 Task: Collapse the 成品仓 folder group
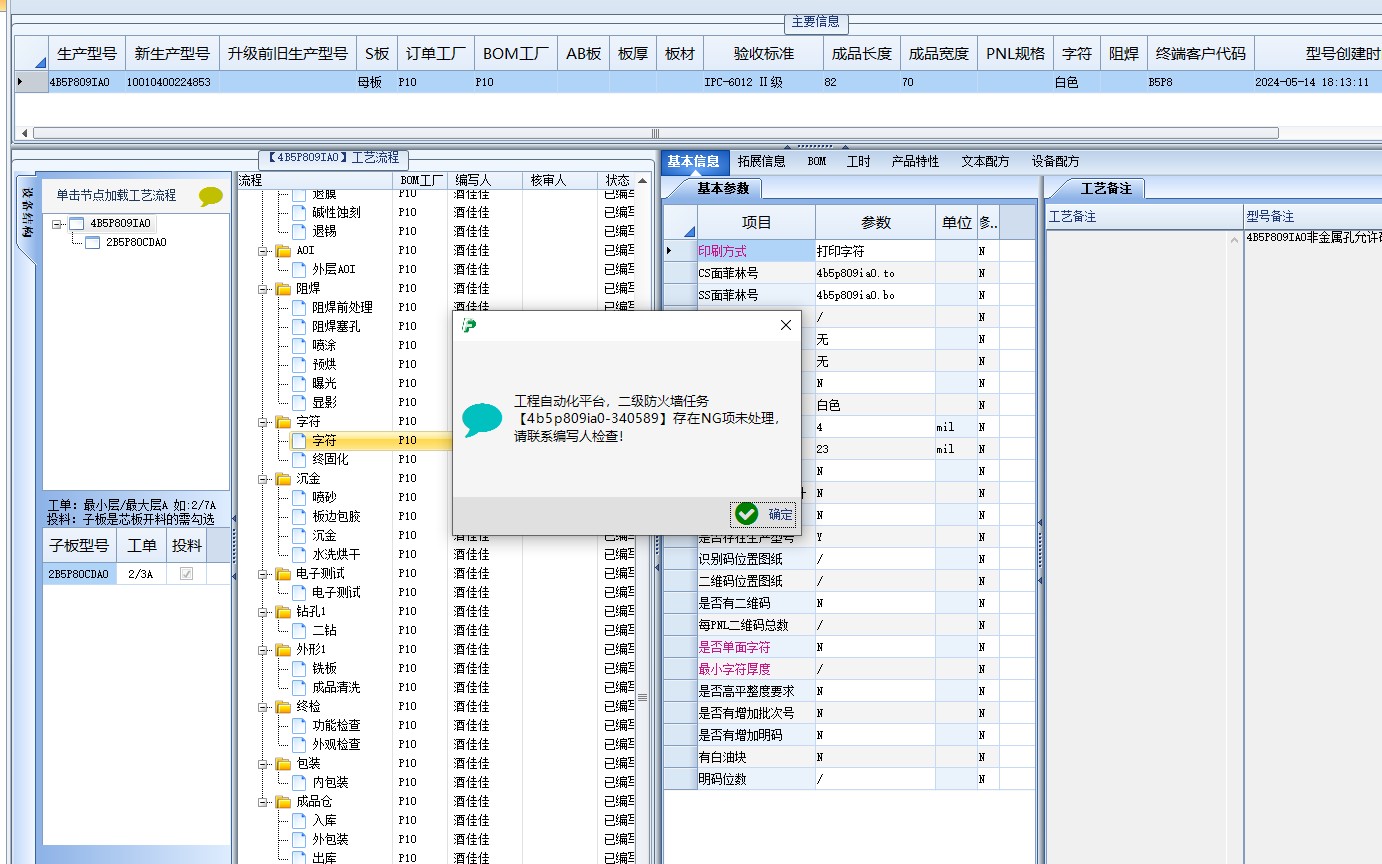(x=263, y=801)
